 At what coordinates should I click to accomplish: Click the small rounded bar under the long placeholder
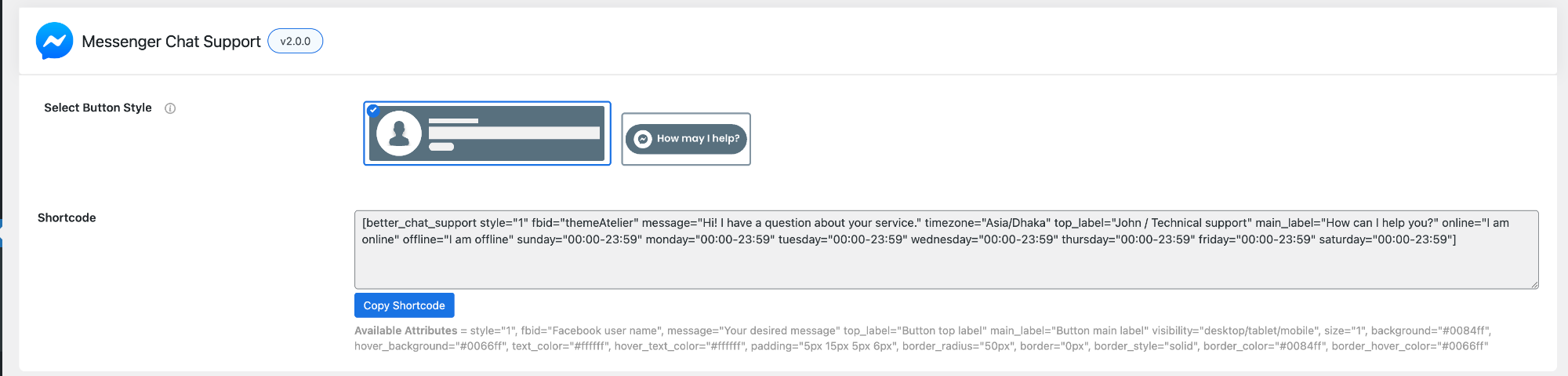(441, 147)
